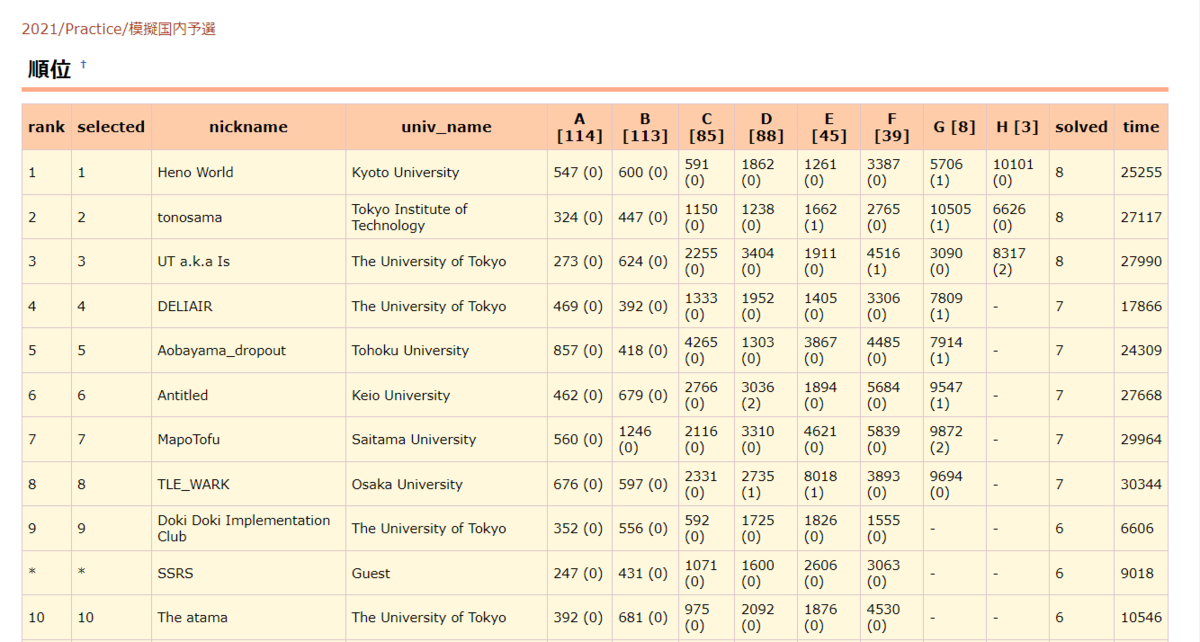
Task: Click Antitled's D score 3036 (2)
Action: [766, 395]
